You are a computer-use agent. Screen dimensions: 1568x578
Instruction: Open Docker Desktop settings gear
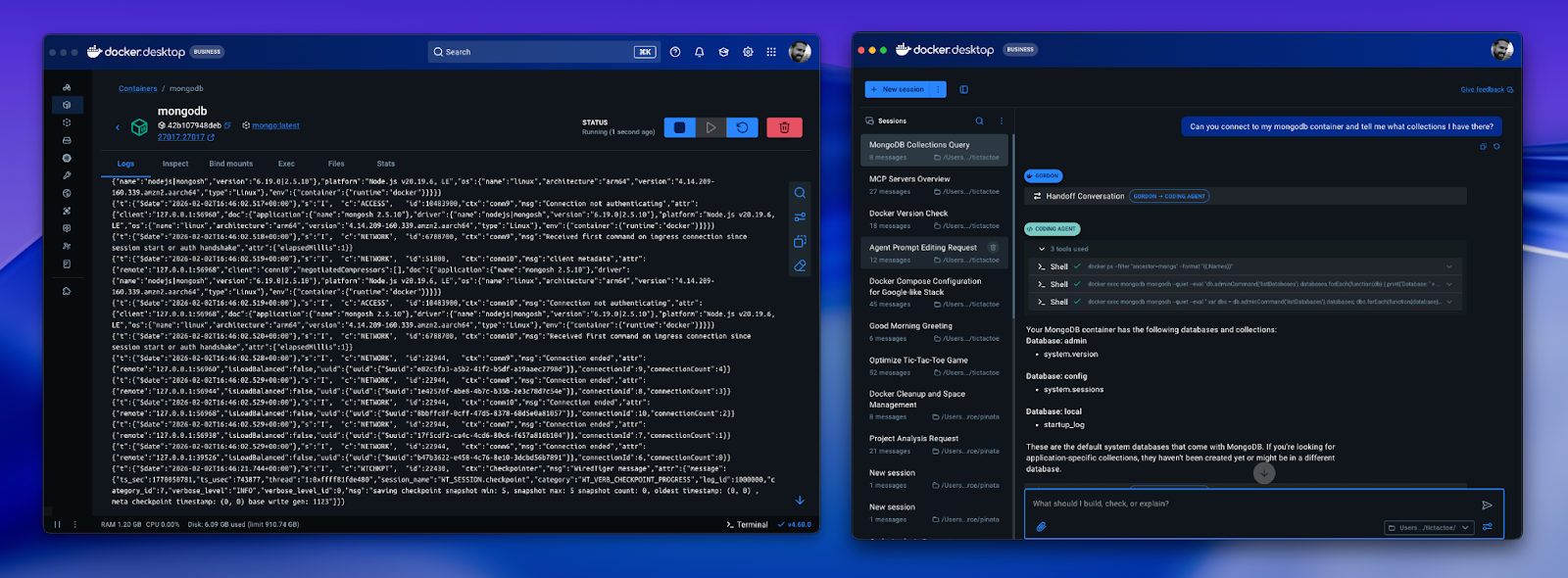tap(748, 52)
